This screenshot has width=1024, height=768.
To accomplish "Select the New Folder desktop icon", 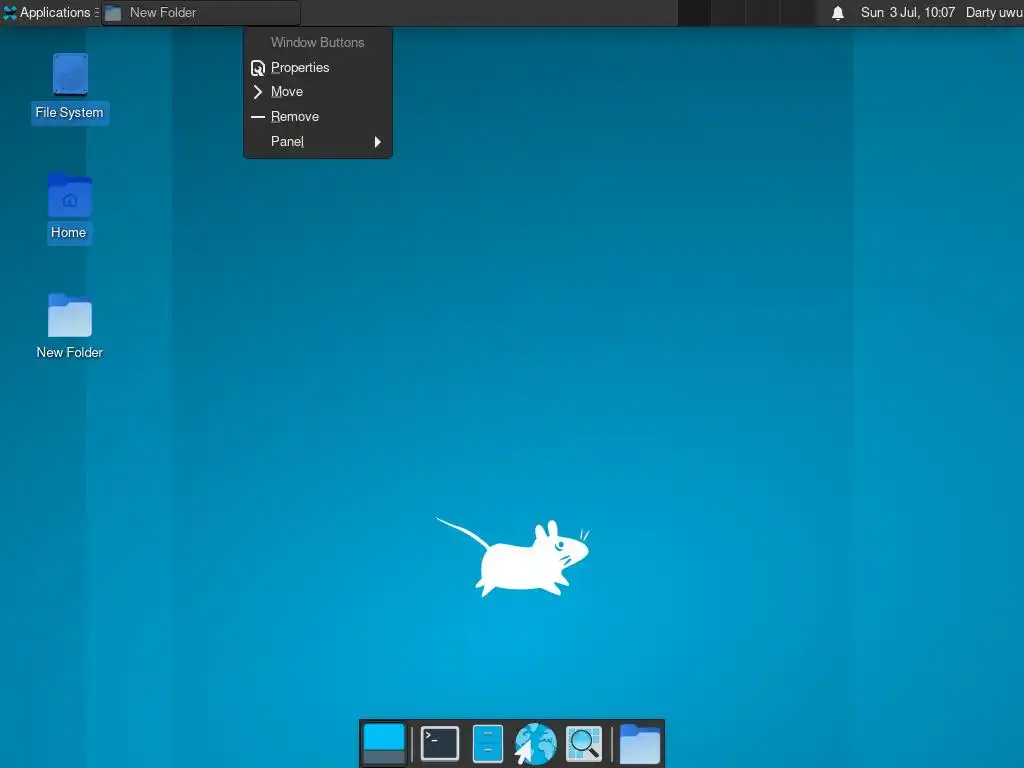I will pyautogui.click(x=70, y=315).
